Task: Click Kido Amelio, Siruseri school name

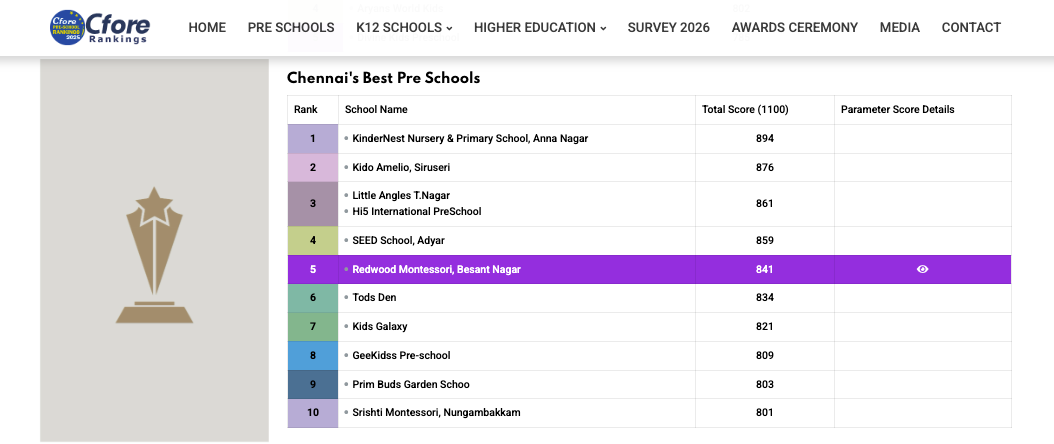Action: point(402,167)
